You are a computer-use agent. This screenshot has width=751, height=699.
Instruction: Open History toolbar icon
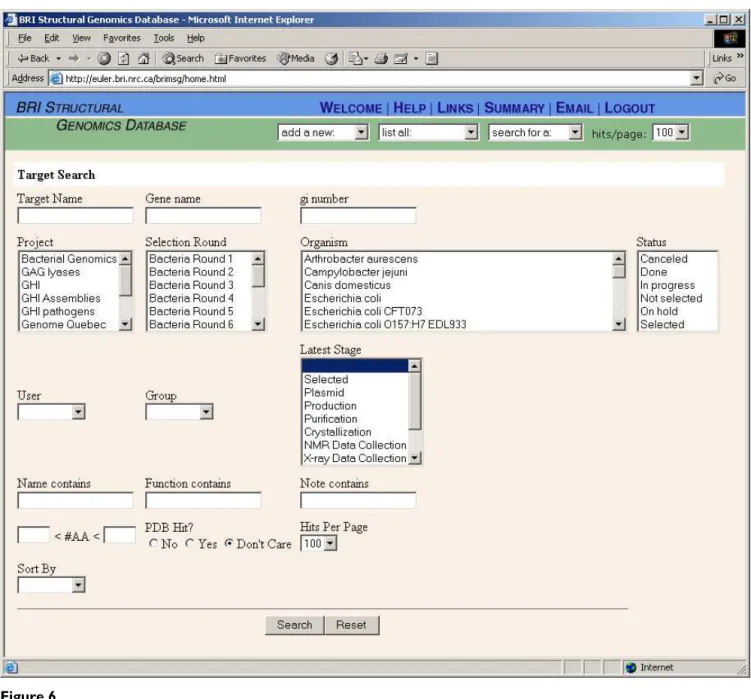pyautogui.click(x=331, y=58)
